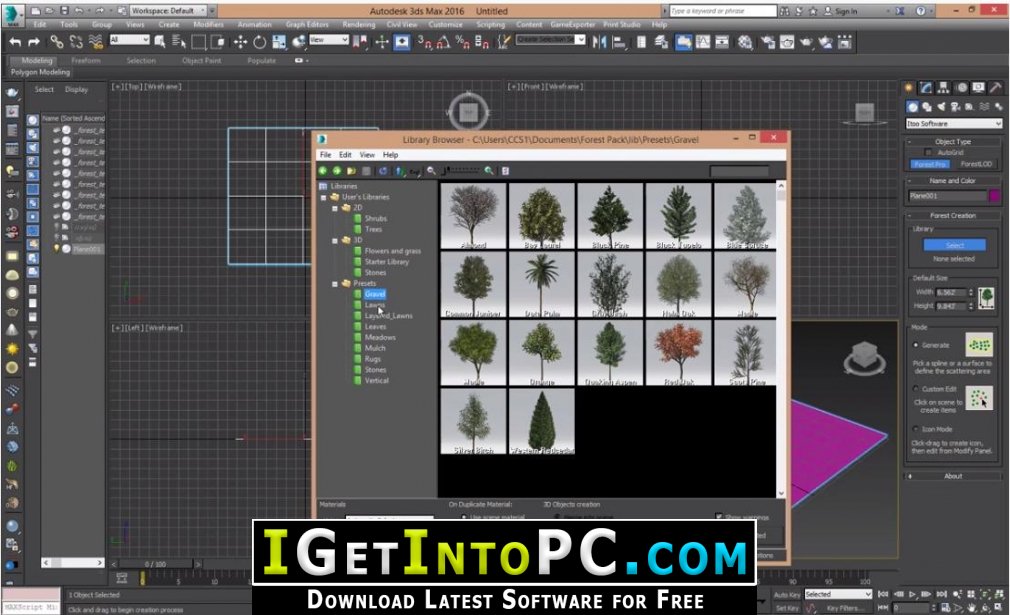Select the Select and Link tool
Image resolution: width=1010 pixels, height=615 pixels.
pos(57,42)
